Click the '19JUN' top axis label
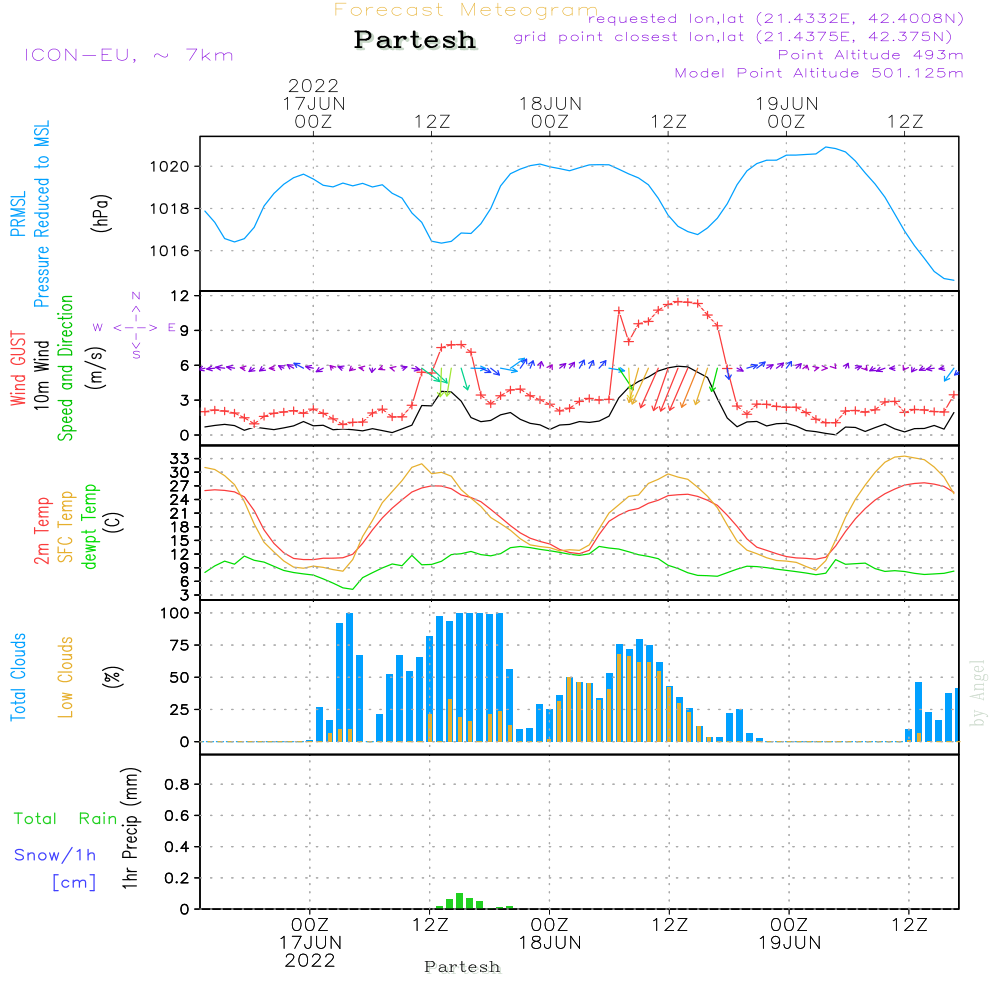Viewport: 1000px width, 1000px height. click(x=787, y=104)
